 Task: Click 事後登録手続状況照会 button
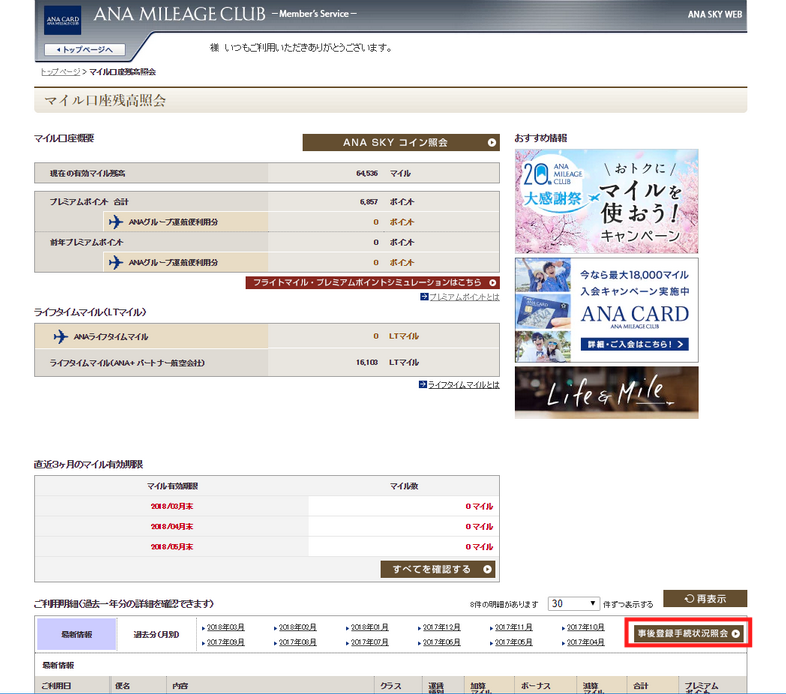point(688,633)
